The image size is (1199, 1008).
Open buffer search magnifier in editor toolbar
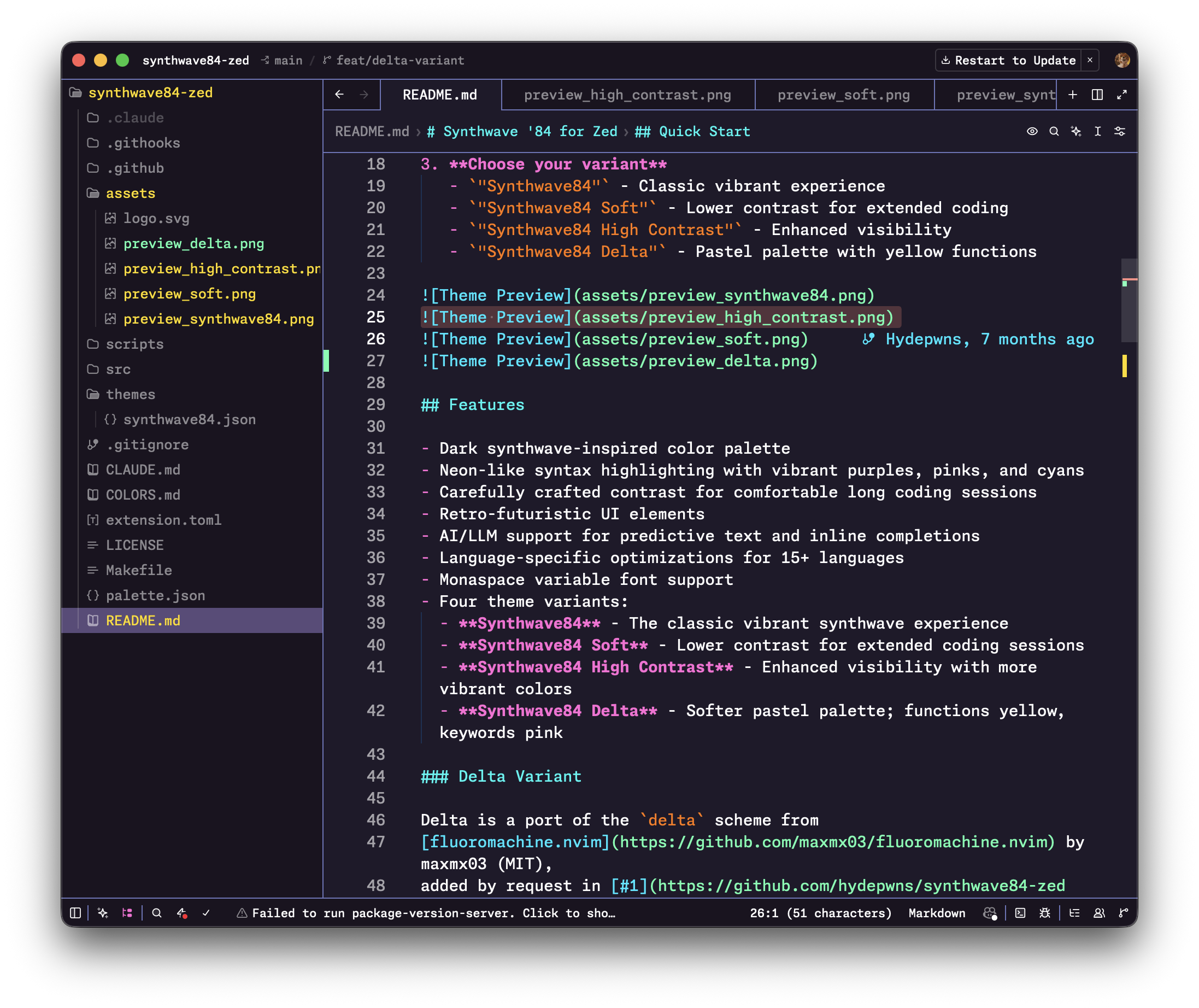pyautogui.click(x=1054, y=131)
